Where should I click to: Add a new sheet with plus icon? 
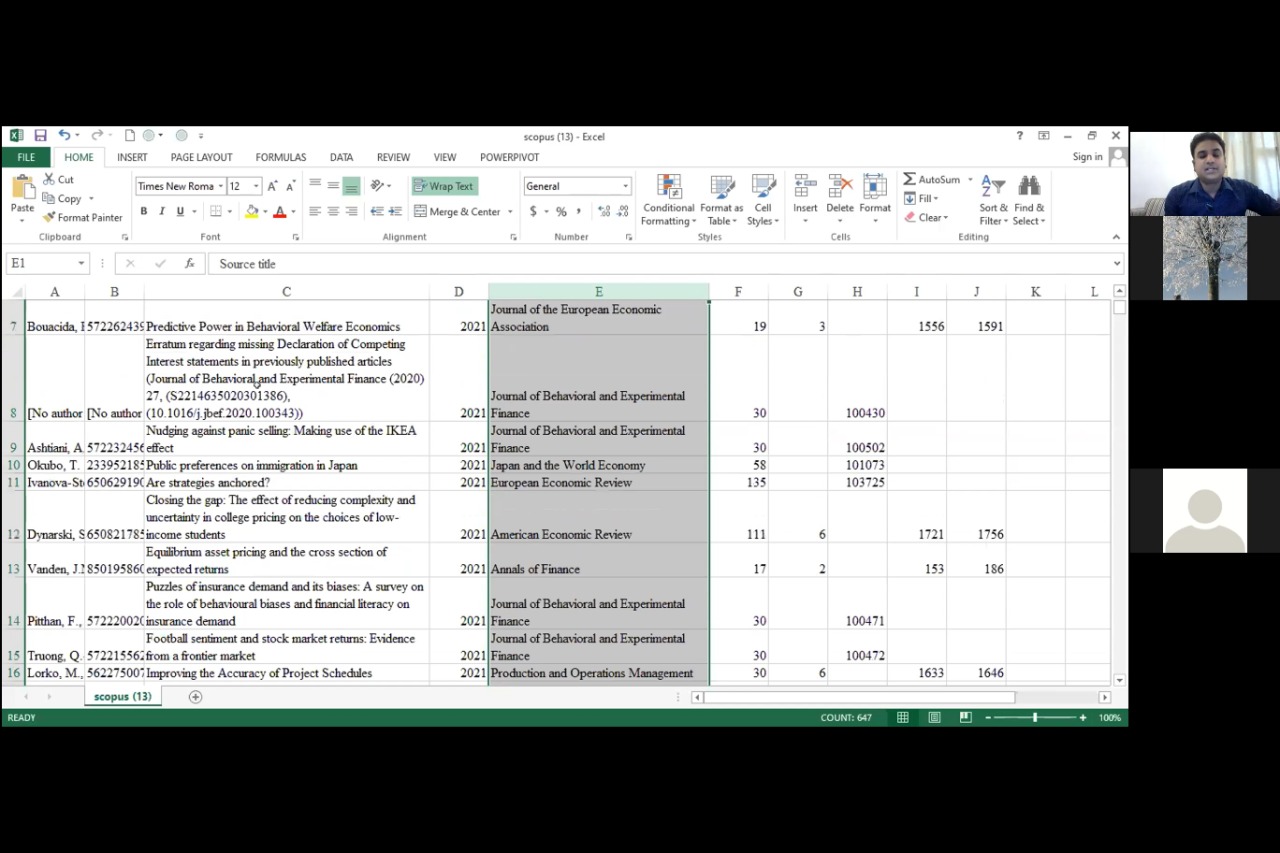pyautogui.click(x=195, y=697)
